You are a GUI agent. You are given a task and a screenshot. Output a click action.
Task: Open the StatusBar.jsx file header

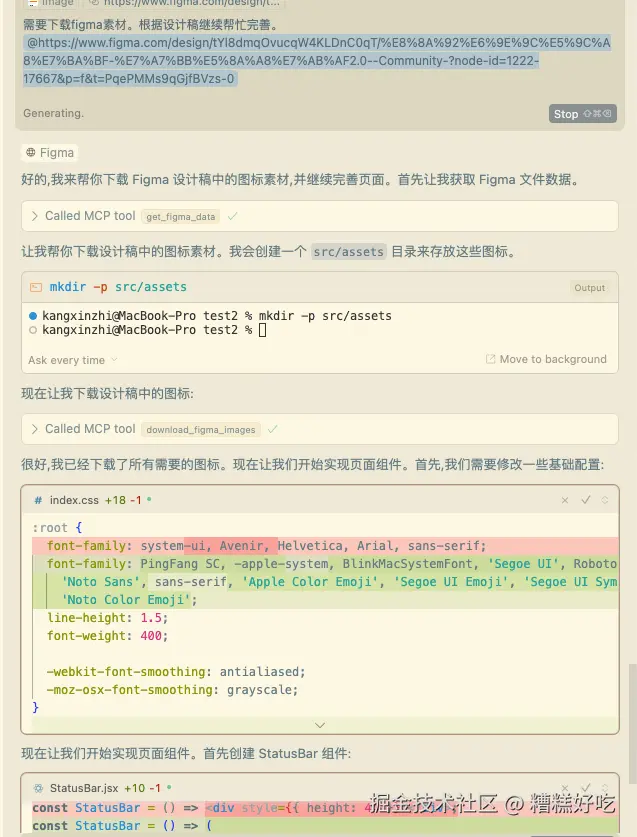pyautogui.click(x=320, y=788)
